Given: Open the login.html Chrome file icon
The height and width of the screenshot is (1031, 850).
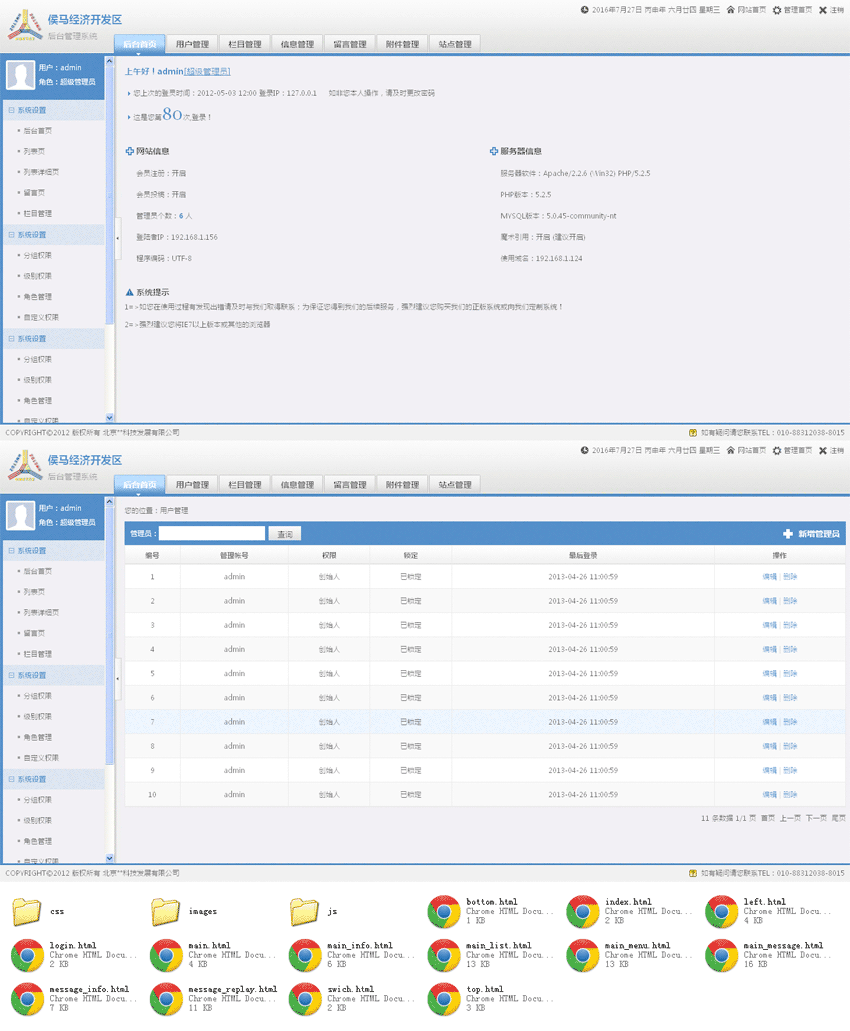Looking at the screenshot, I should (x=28, y=955).
